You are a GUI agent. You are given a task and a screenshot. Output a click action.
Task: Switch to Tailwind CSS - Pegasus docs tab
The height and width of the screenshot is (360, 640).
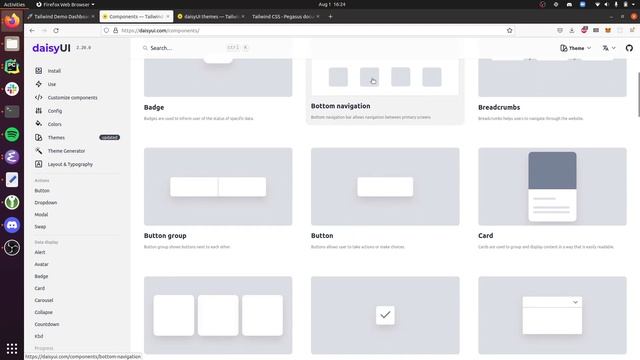click(285, 17)
